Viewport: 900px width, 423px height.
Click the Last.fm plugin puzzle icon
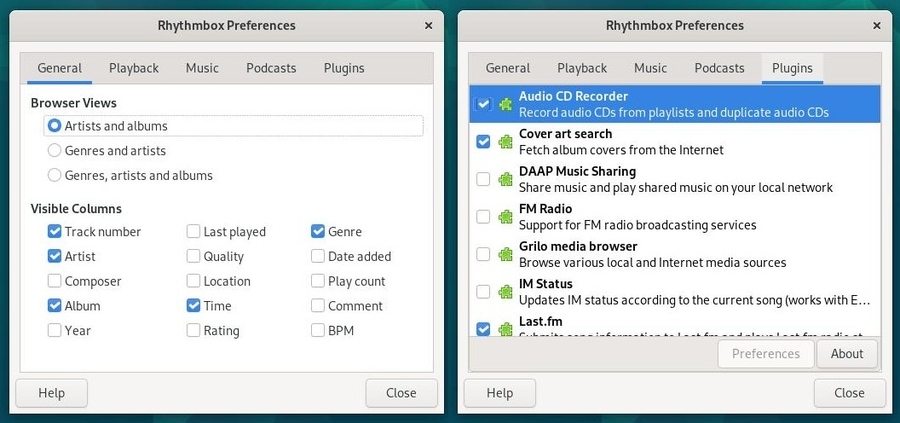(x=505, y=329)
